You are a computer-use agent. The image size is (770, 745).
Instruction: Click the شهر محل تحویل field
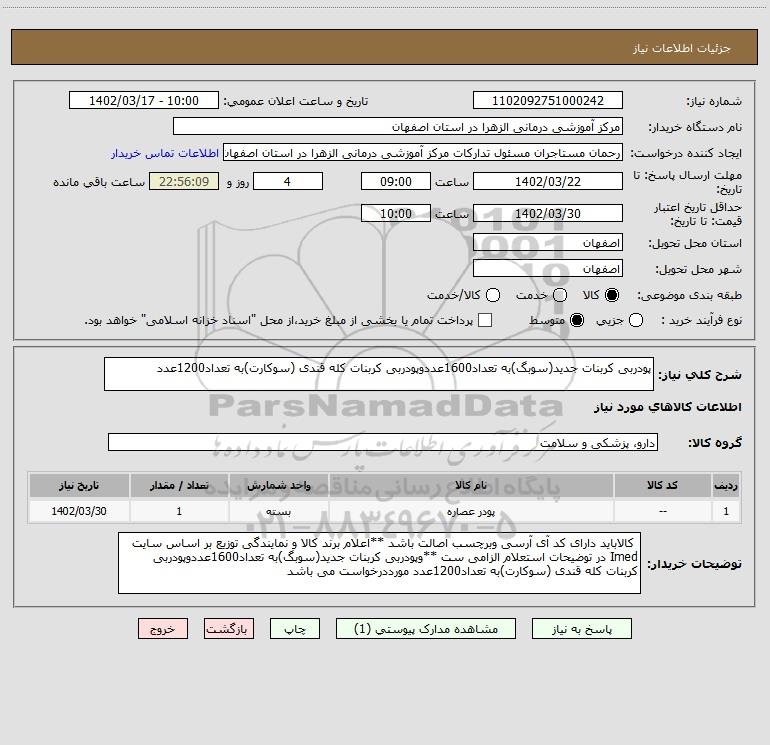(x=548, y=269)
